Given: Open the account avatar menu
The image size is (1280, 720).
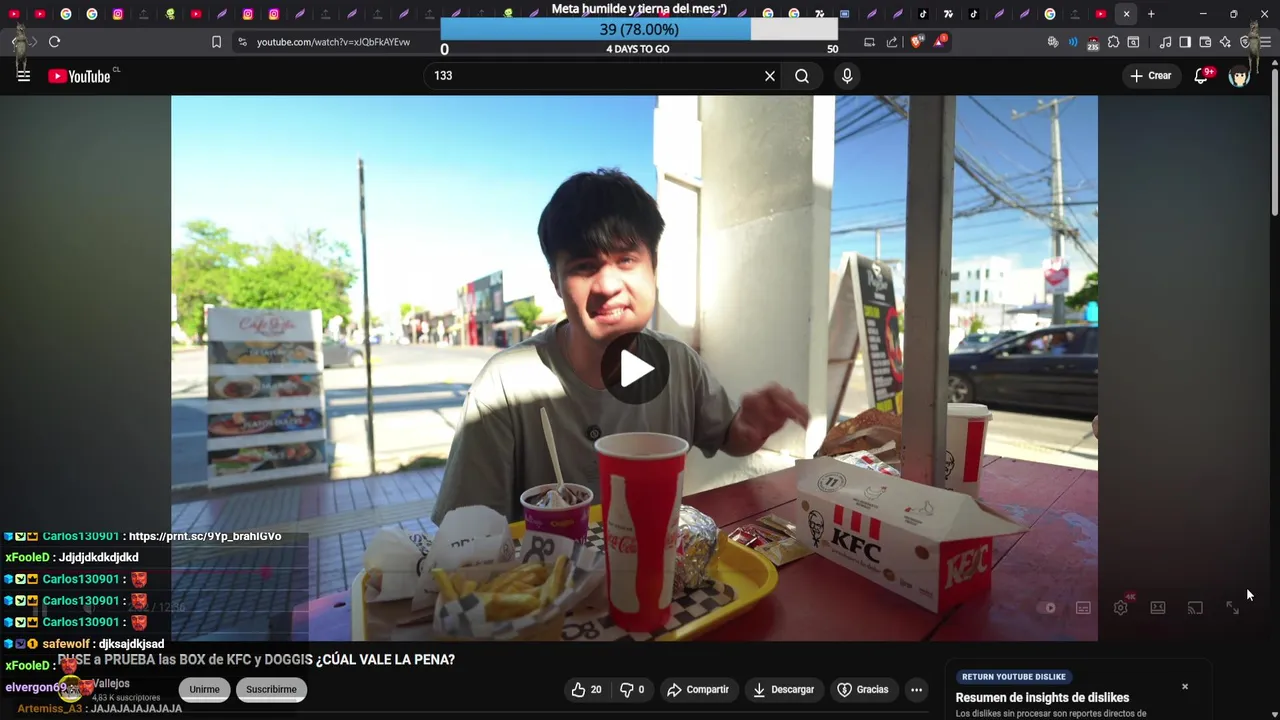Looking at the screenshot, I should coord(1239,76).
